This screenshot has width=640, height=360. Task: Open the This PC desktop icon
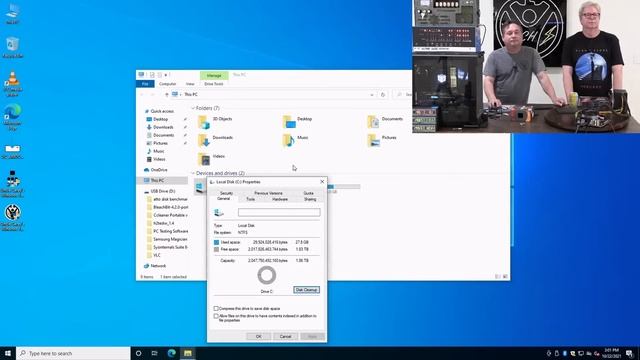tap(13, 13)
